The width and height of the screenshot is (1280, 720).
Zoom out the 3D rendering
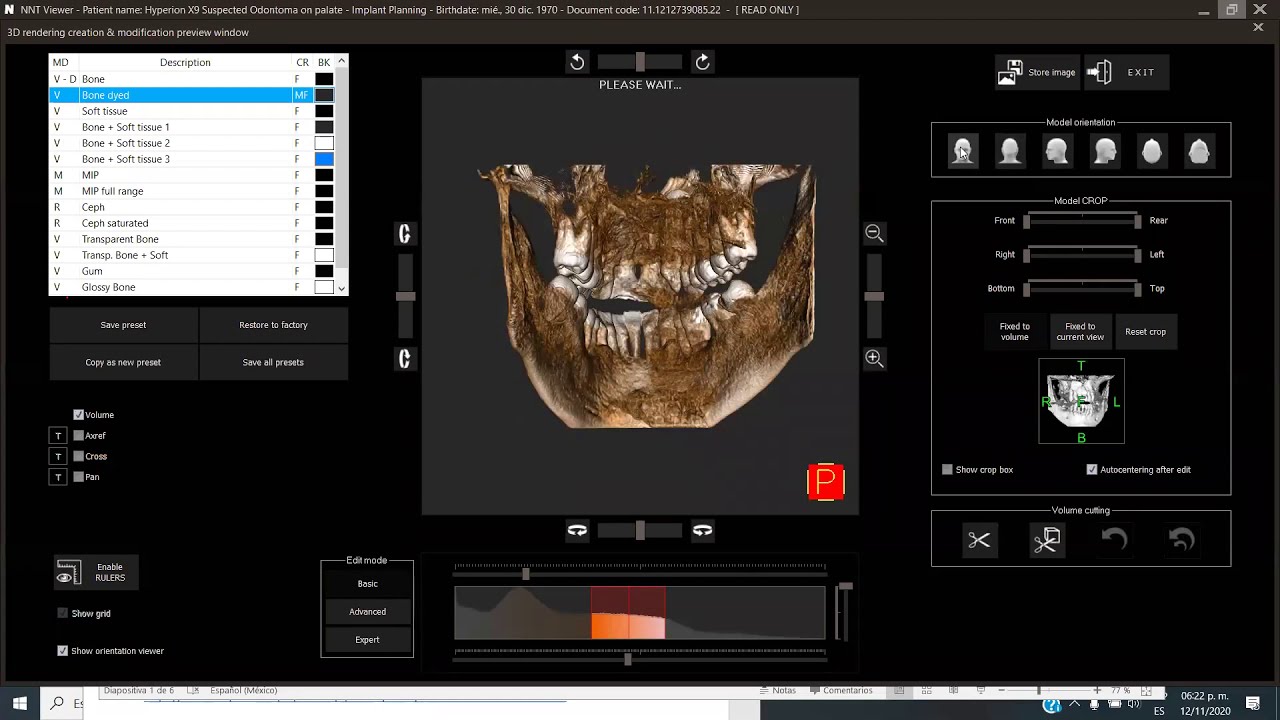tap(874, 233)
